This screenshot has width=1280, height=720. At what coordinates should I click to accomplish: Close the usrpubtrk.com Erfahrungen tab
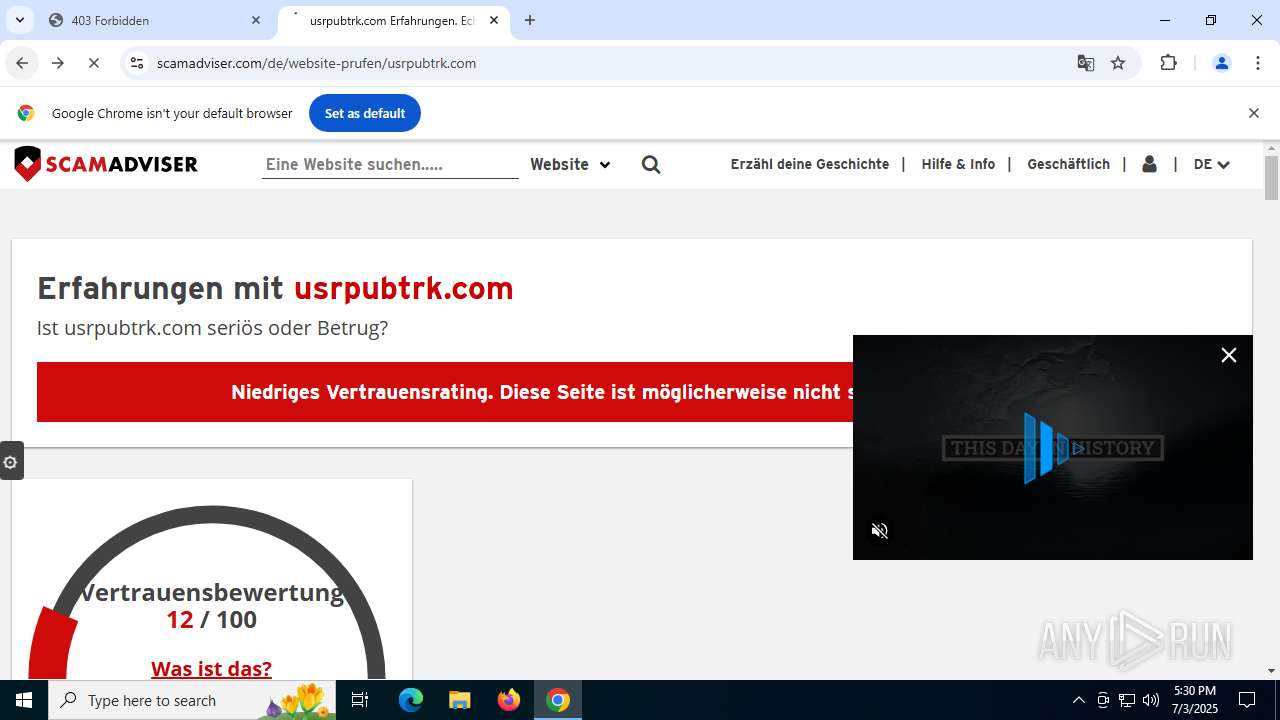tap(494, 20)
